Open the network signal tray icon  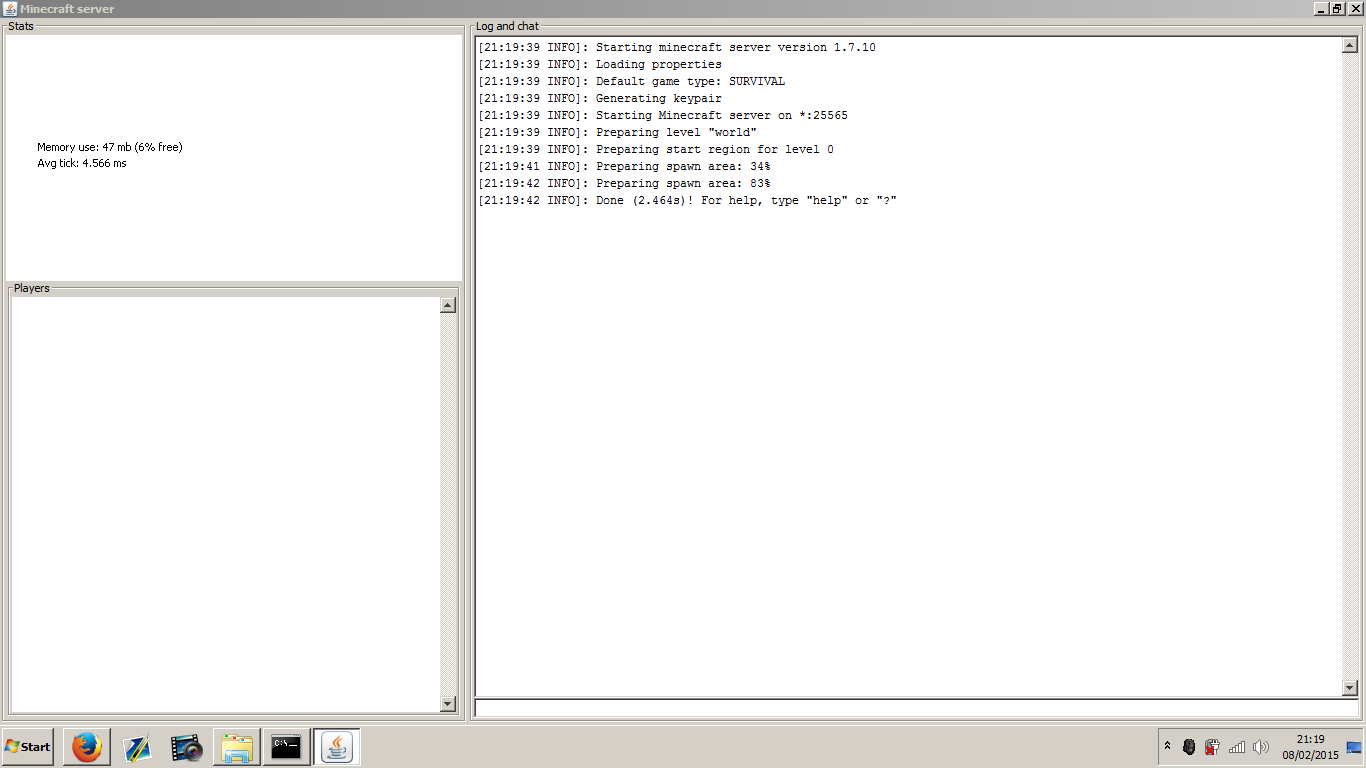(x=1237, y=747)
